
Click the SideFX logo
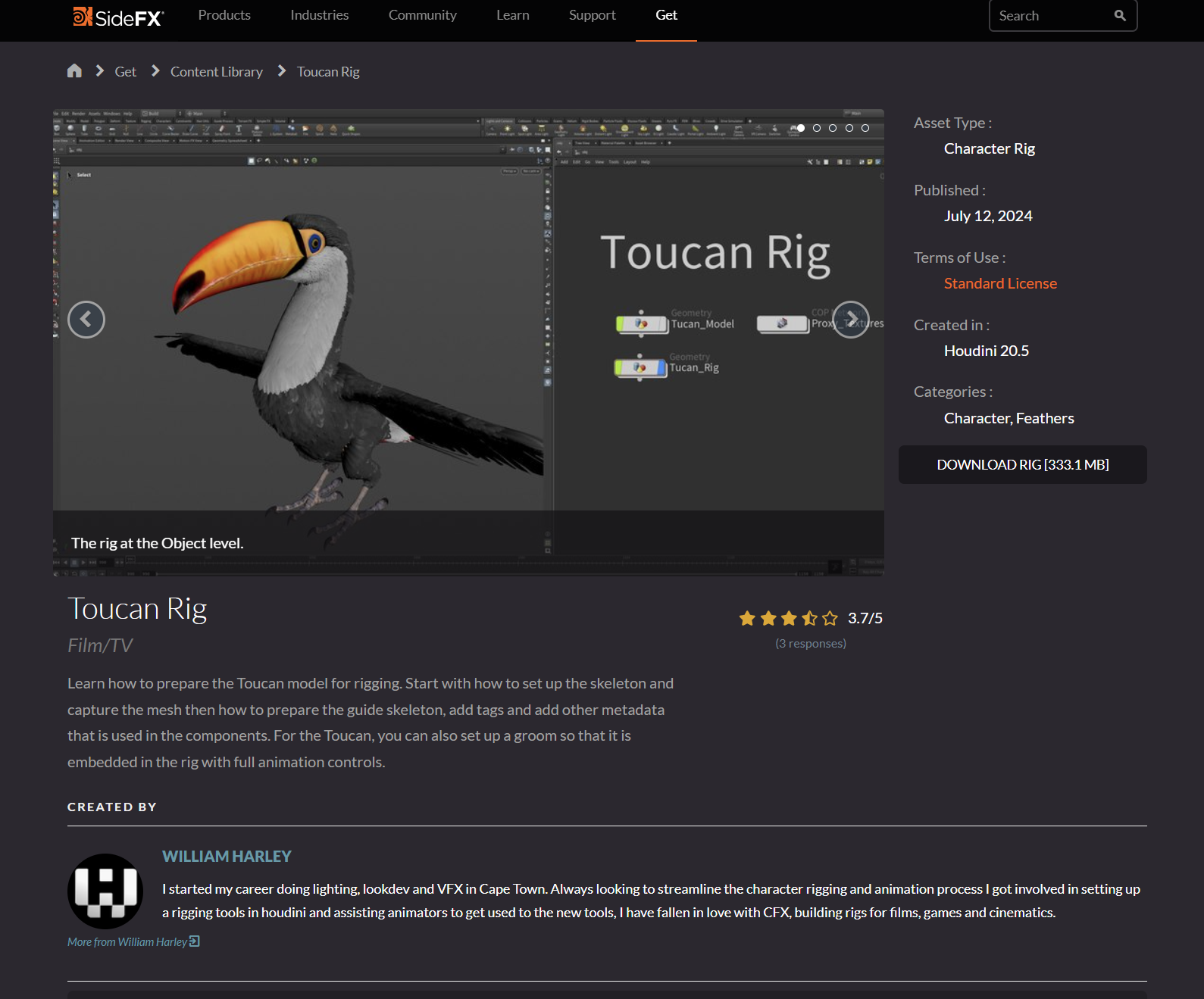pos(118,17)
